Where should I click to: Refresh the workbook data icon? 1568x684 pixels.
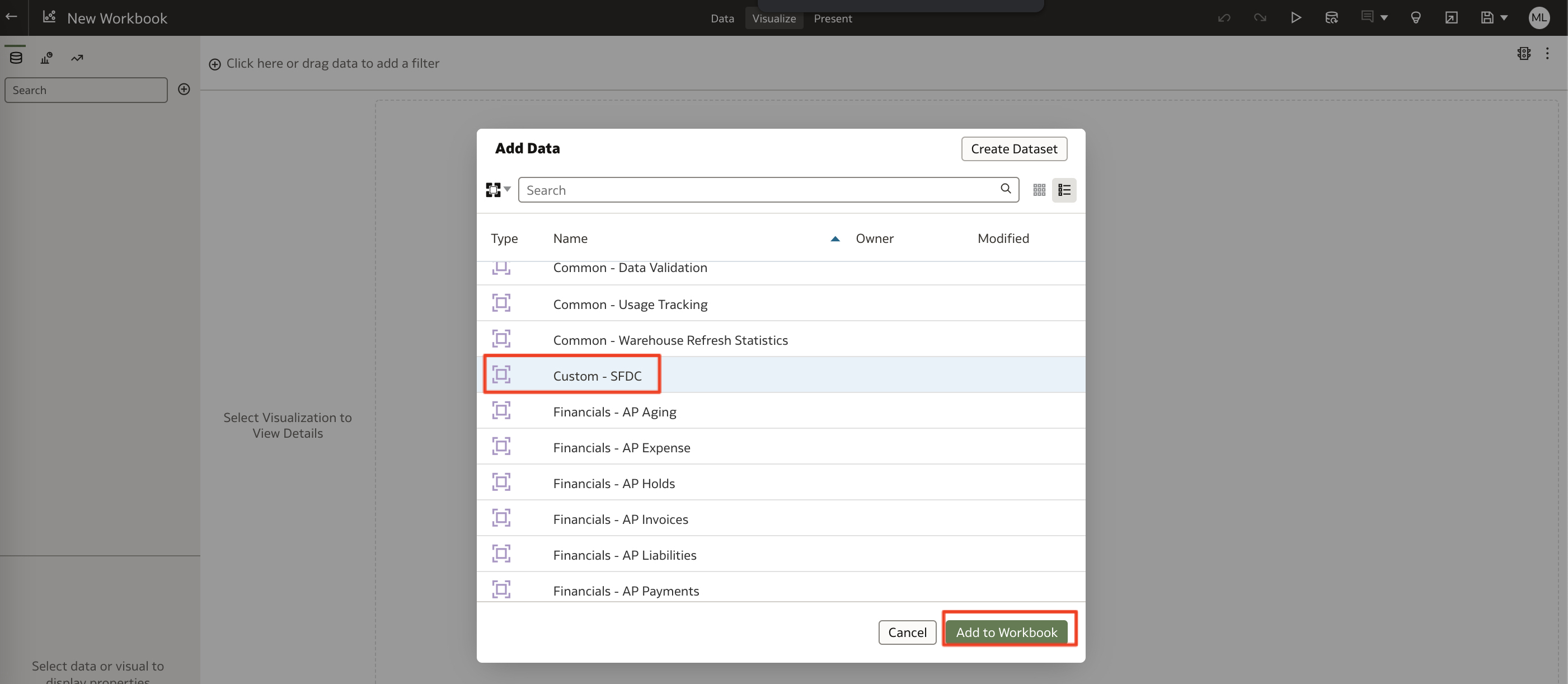(x=1331, y=18)
